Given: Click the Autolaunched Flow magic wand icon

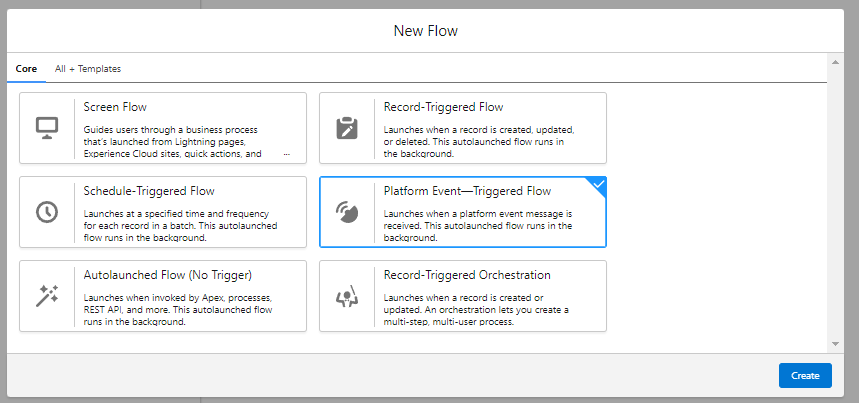Looking at the screenshot, I should click(x=47, y=296).
